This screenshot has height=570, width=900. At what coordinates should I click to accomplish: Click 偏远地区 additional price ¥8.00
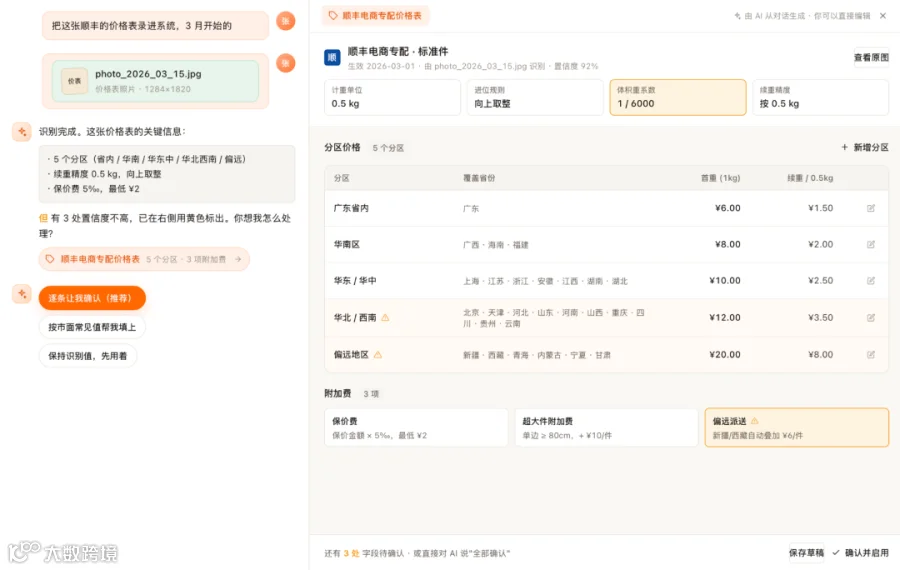820,355
